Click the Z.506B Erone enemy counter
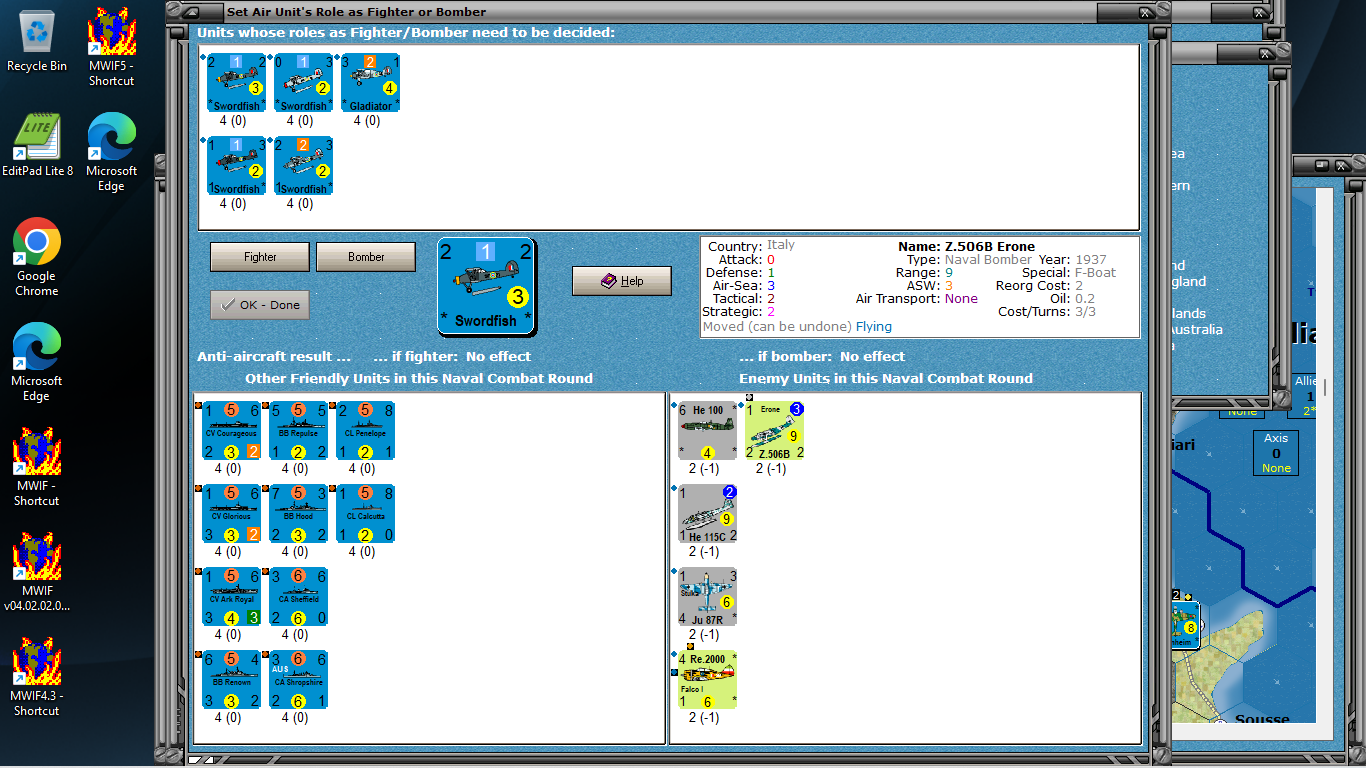 (774, 430)
